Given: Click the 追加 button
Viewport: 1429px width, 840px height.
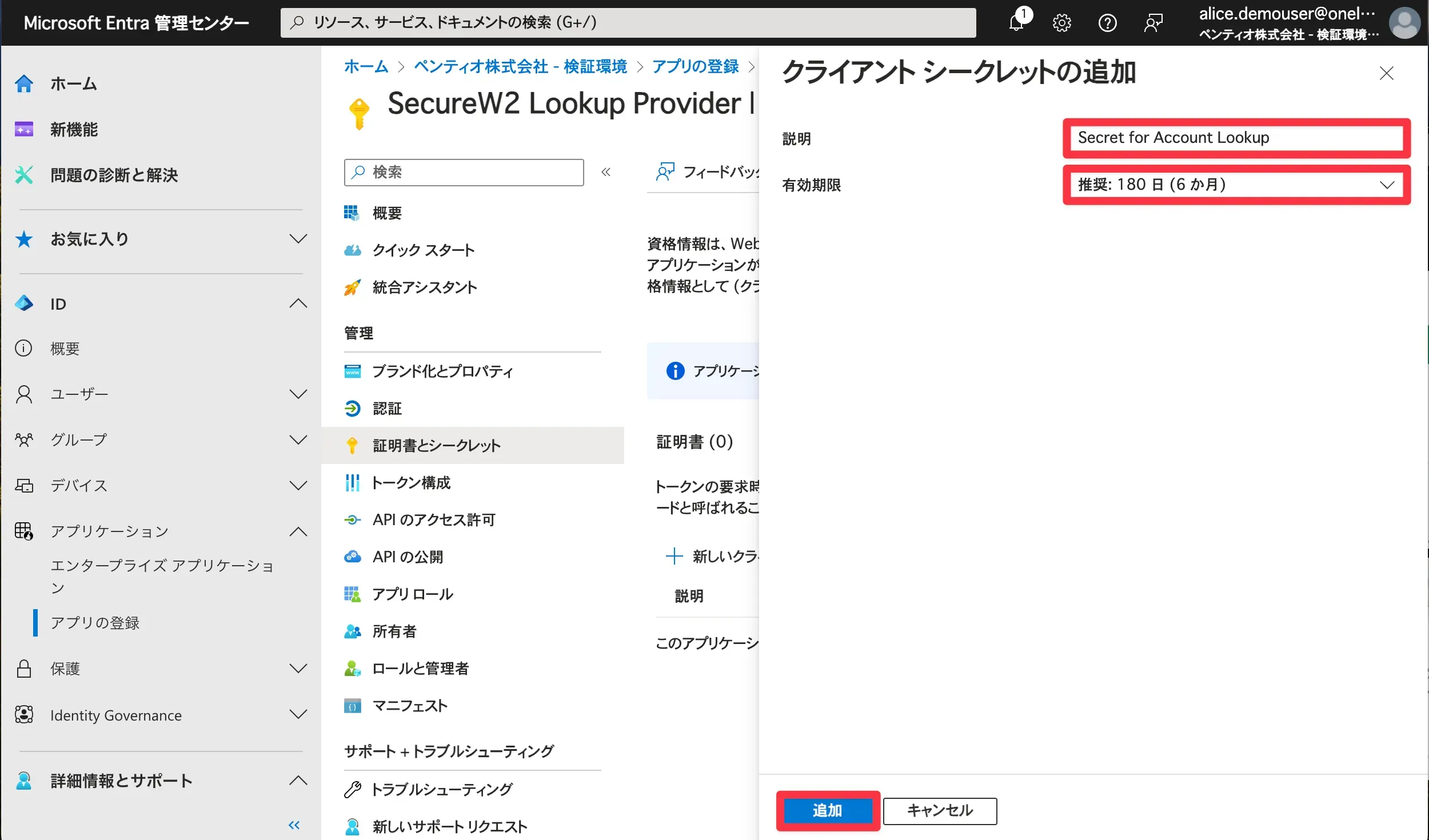Looking at the screenshot, I should (827, 810).
